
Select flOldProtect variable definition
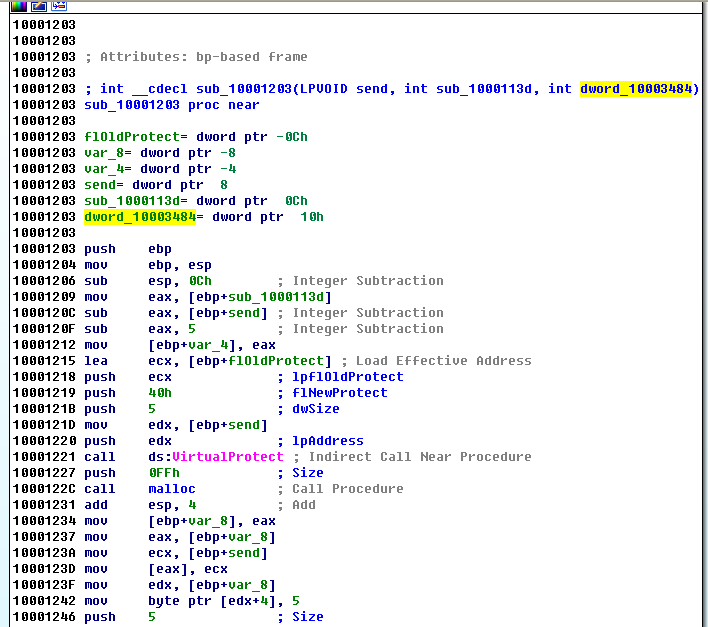(196, 137)
